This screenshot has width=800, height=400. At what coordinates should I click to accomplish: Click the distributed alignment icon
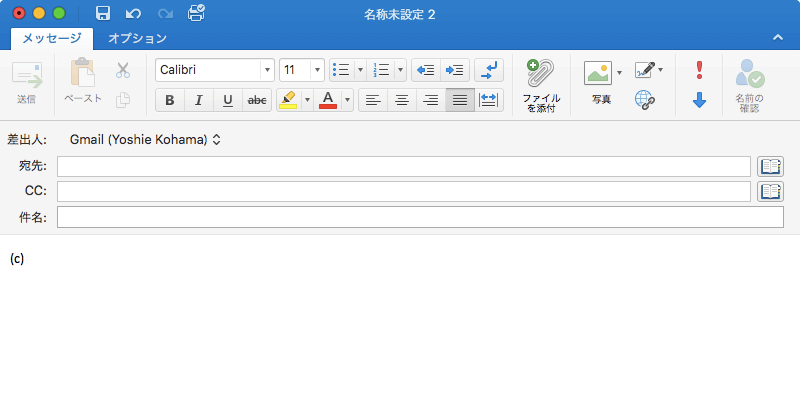489,100
